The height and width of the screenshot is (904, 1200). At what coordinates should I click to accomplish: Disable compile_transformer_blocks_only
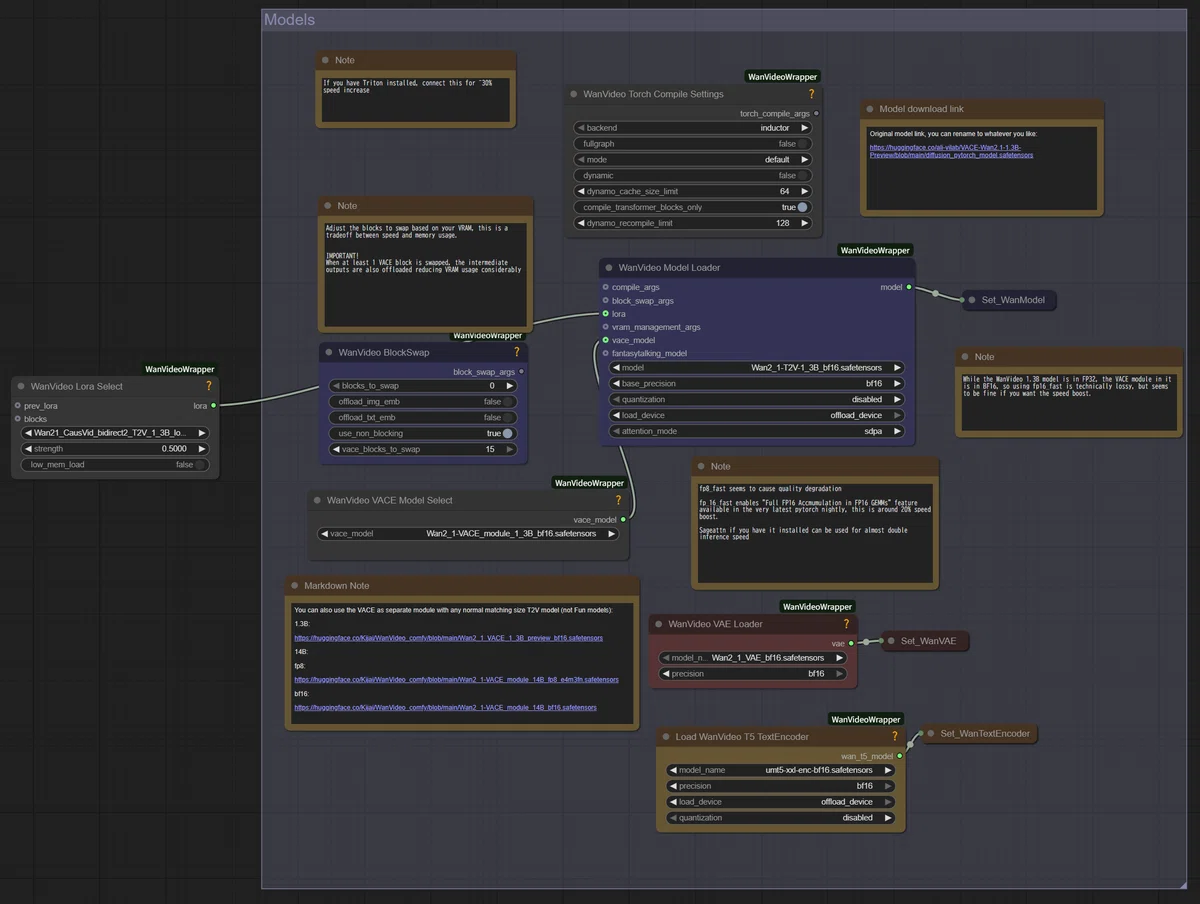coord(693,207)
